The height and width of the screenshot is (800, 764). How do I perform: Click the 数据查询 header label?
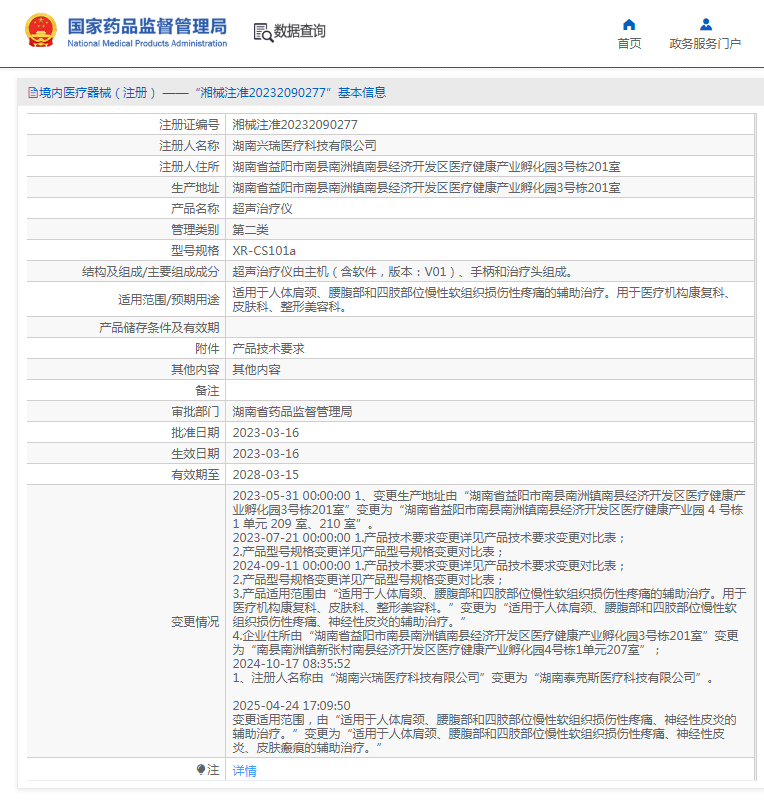[x=300, y=32]
